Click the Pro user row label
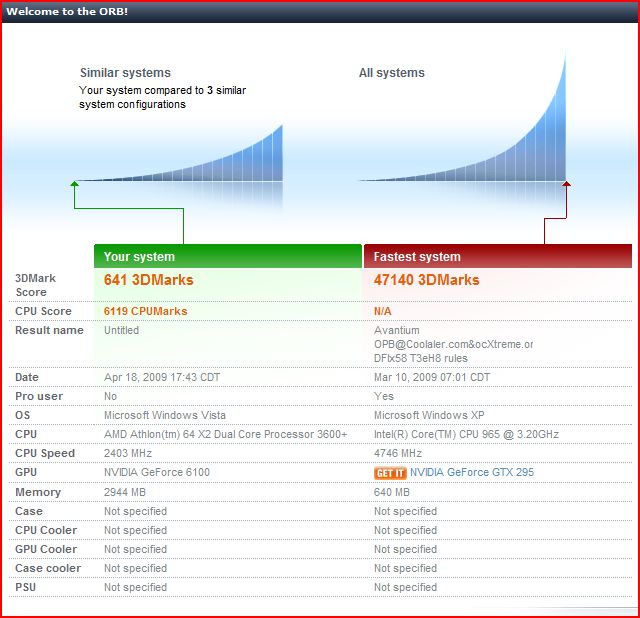 [x=39, y=396]
